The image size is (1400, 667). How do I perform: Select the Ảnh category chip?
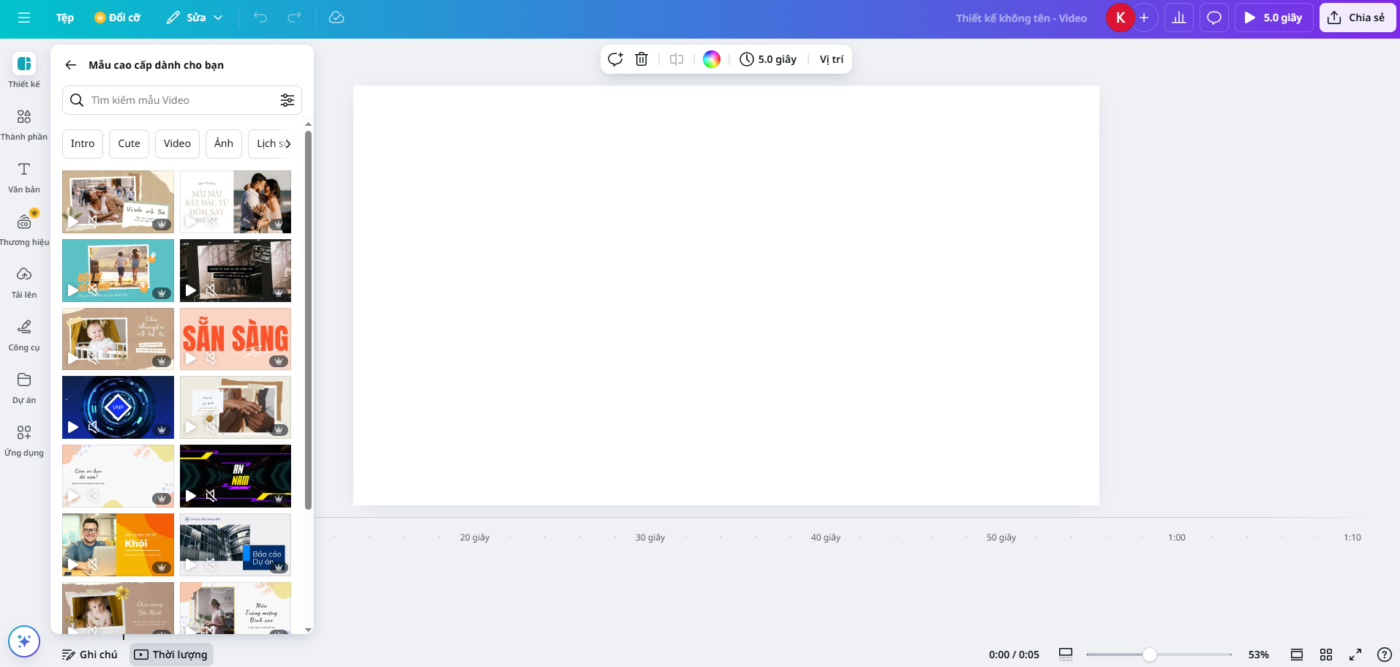[224, 144]
